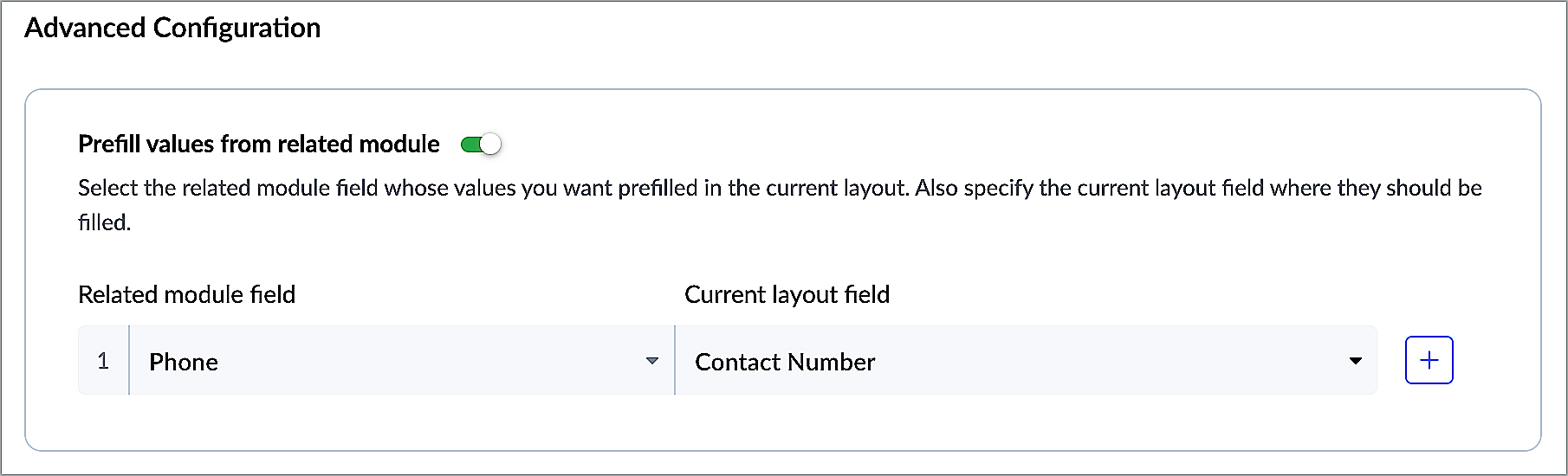
Task: Click the Prefill values from related module label
Action: click(258, 144)
